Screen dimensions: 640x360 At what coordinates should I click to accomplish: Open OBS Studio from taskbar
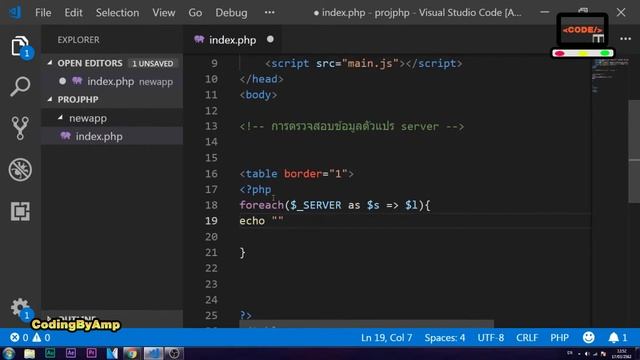[174, 353]
